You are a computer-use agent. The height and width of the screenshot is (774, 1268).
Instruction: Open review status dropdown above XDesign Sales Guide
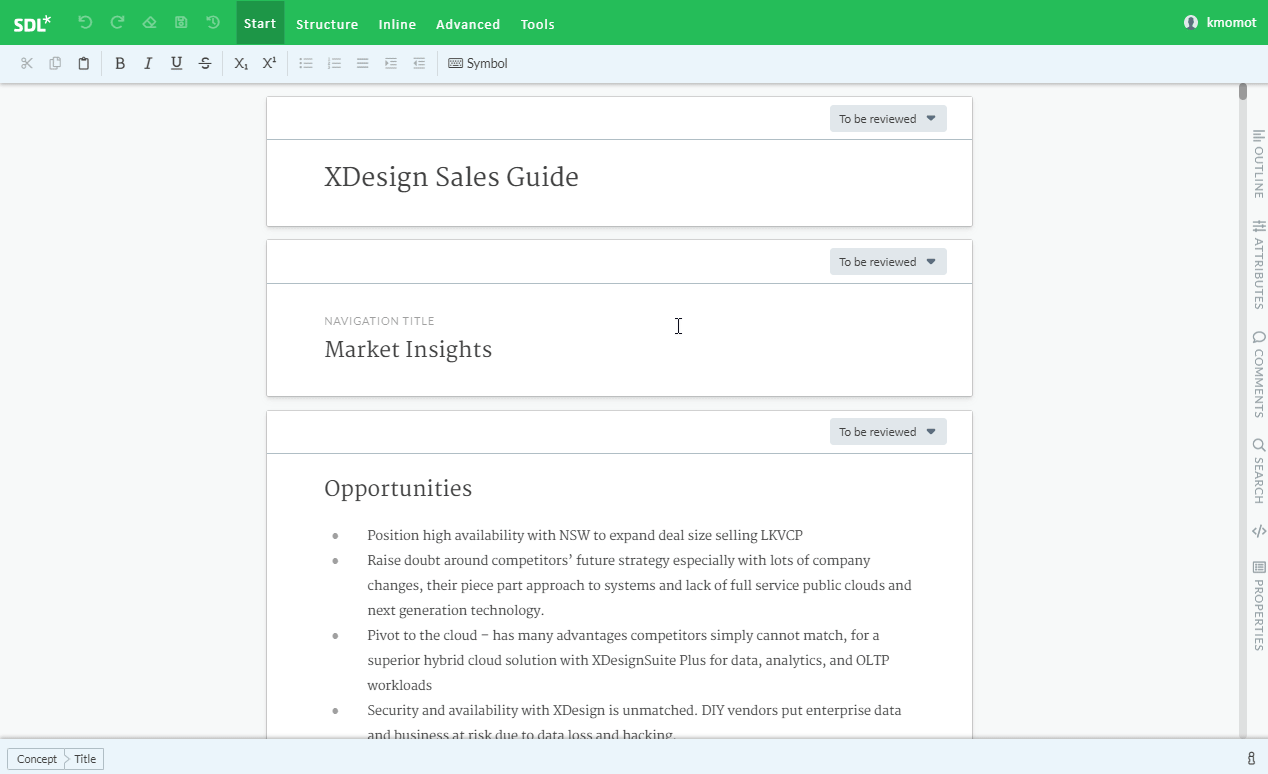coord(888,119)
